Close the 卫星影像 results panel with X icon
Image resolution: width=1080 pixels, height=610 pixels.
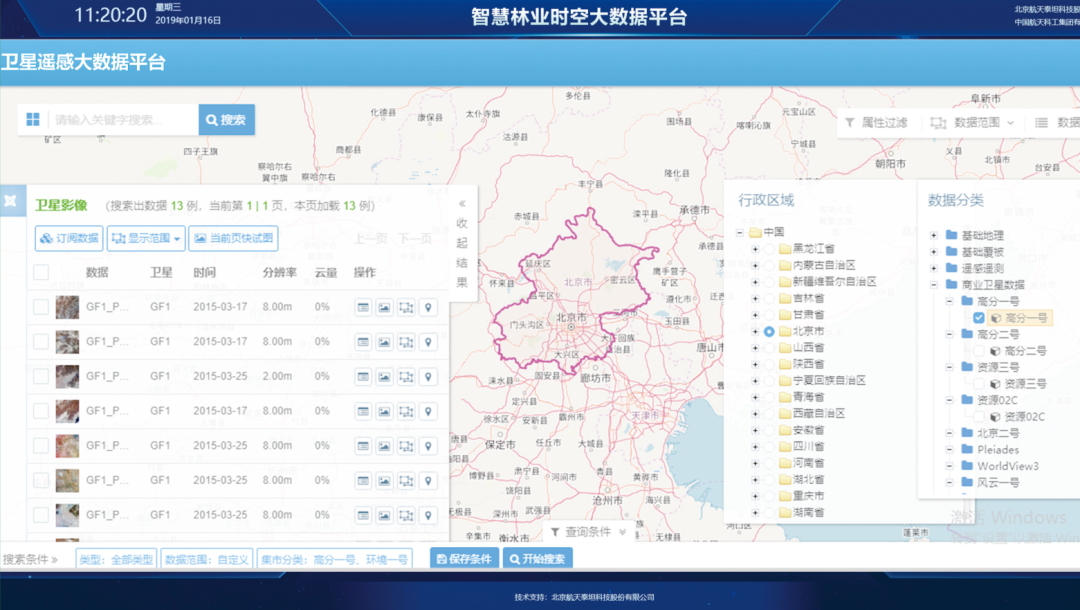10,201
